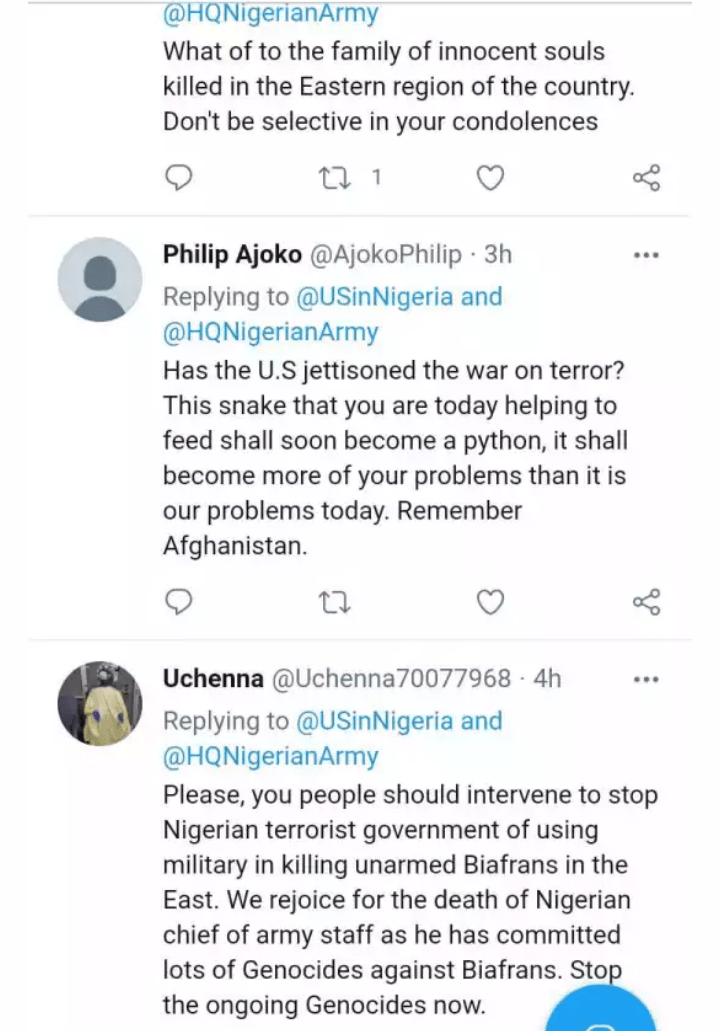
Task: Share Philip Ajoko's tweet
Action: click(647, 602)
